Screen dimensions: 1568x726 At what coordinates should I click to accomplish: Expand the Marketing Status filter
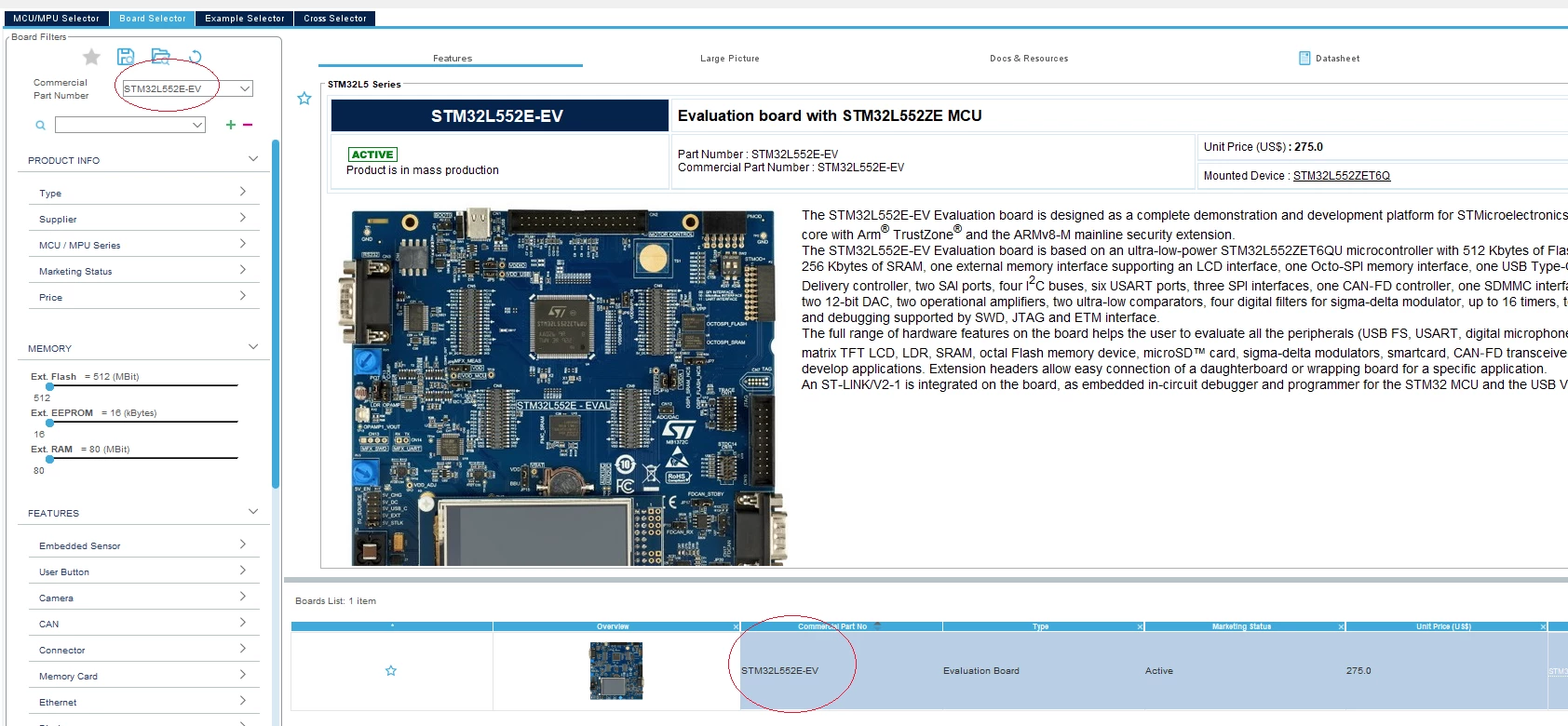(x=243, y=270)
